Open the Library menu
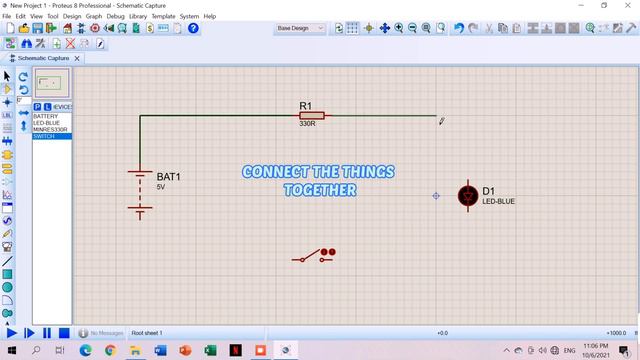640x360 pixels. point(138,16)
